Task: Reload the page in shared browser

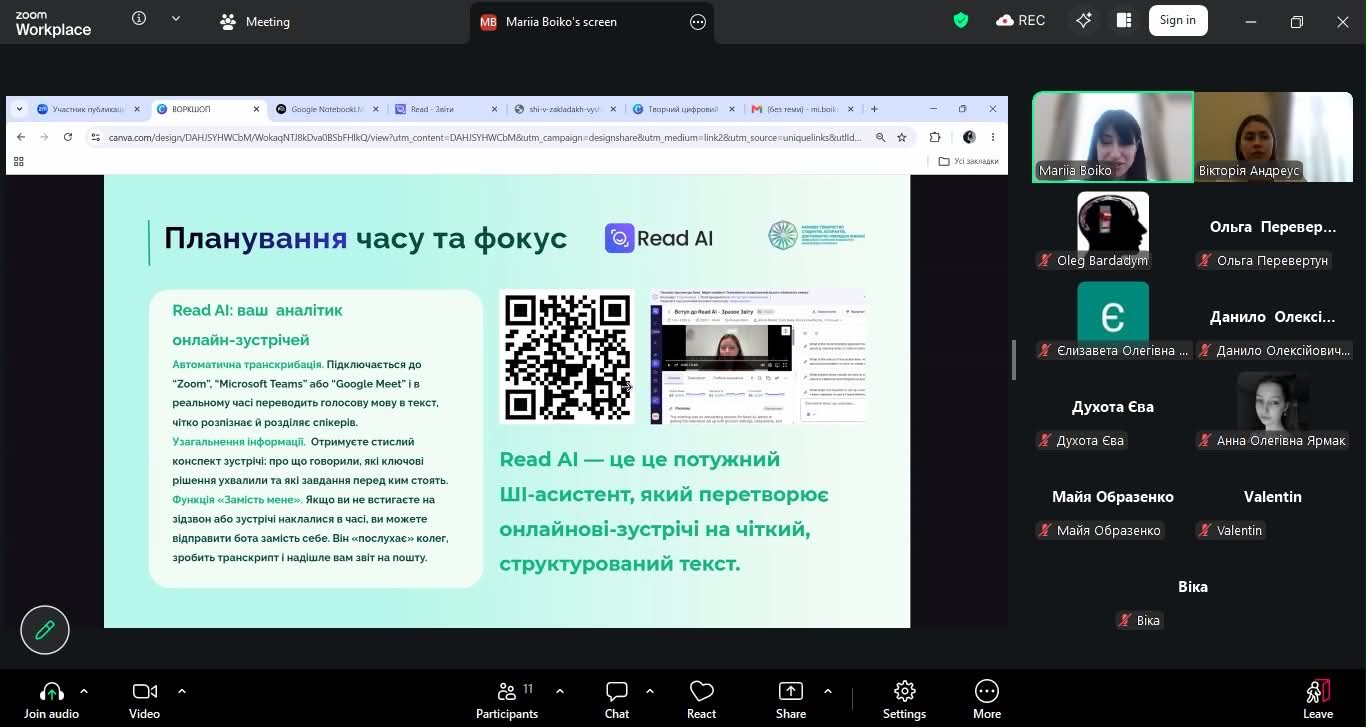Action: [67, 137]
